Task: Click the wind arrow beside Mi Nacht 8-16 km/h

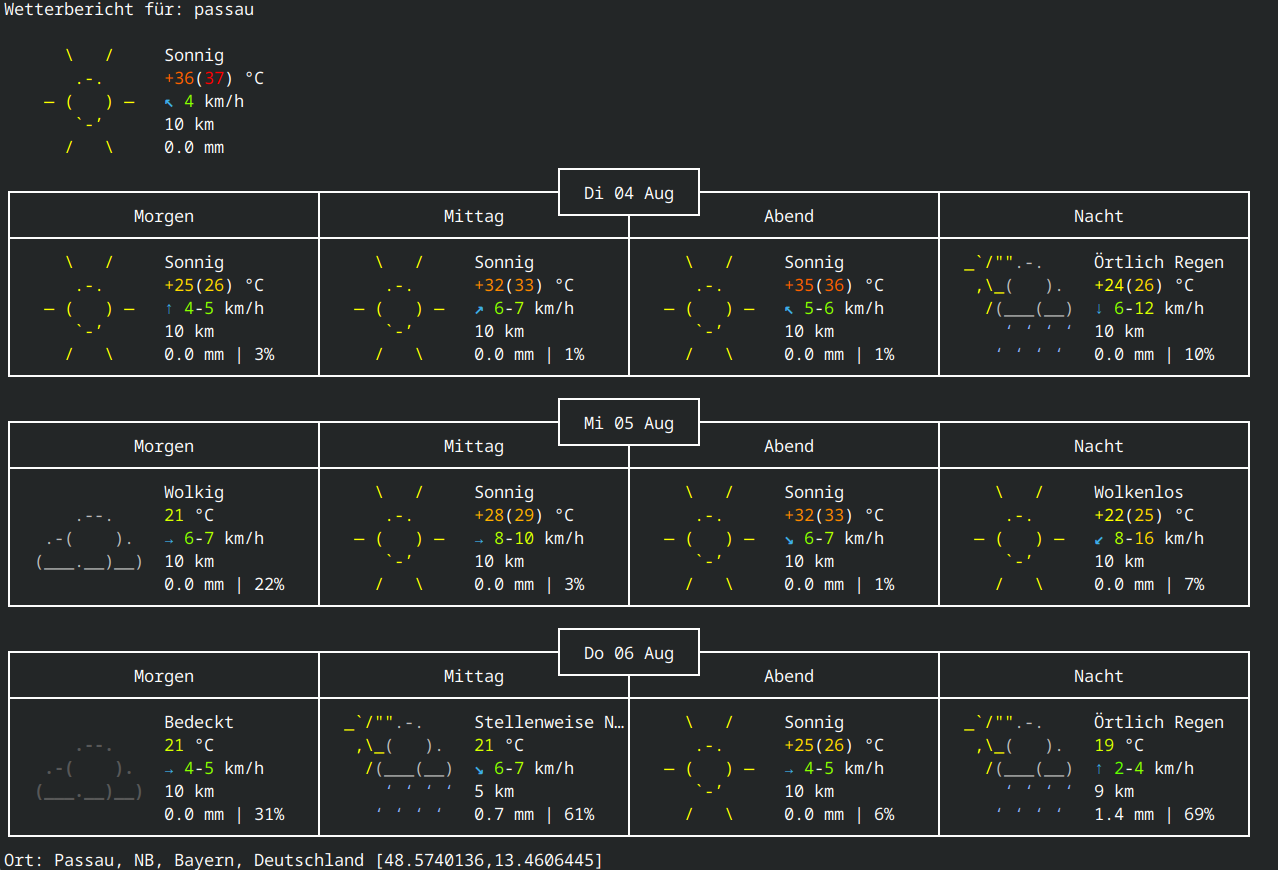Action: point(1099,539)
